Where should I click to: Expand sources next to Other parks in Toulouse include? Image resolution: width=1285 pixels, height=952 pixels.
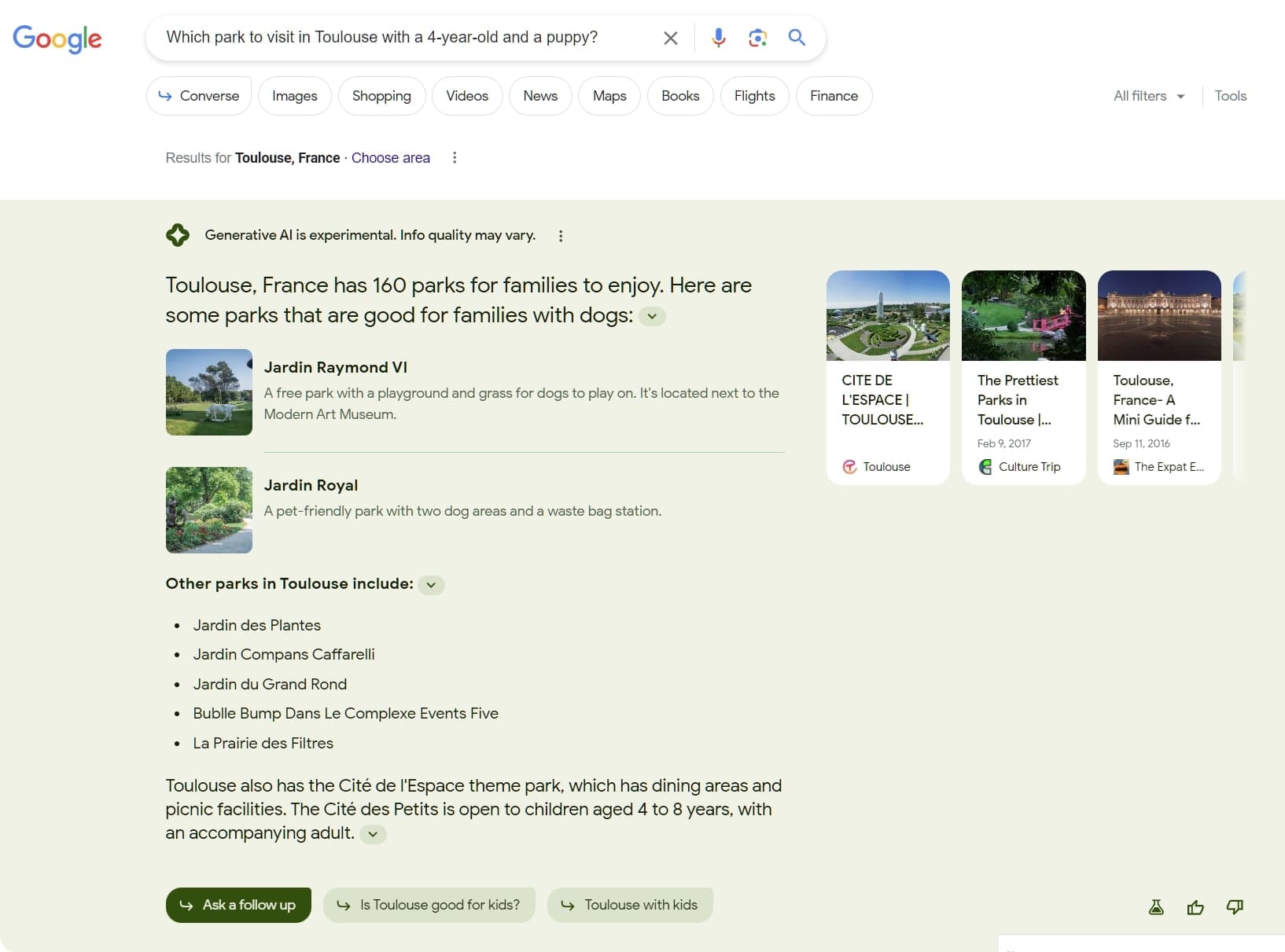tap(431, 585)
